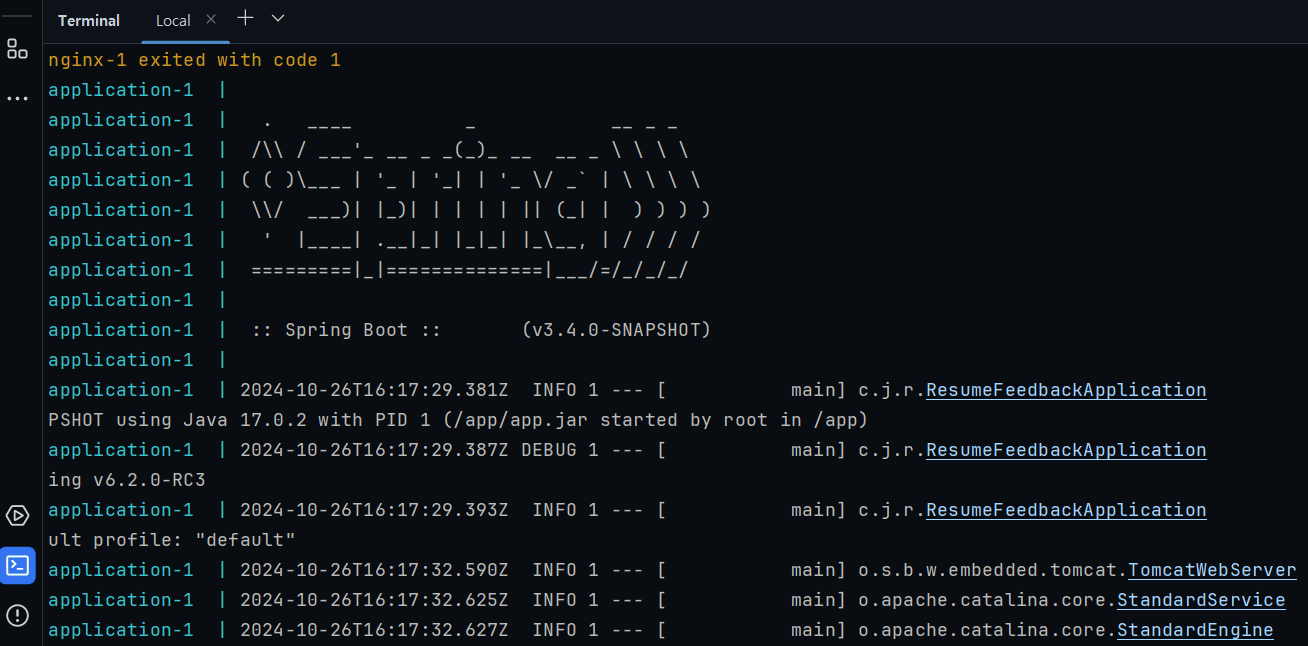The width and height of the screenshot is (1308, 646).
Task: Open the Problems exclamation icon
Action: coord(17,614)
